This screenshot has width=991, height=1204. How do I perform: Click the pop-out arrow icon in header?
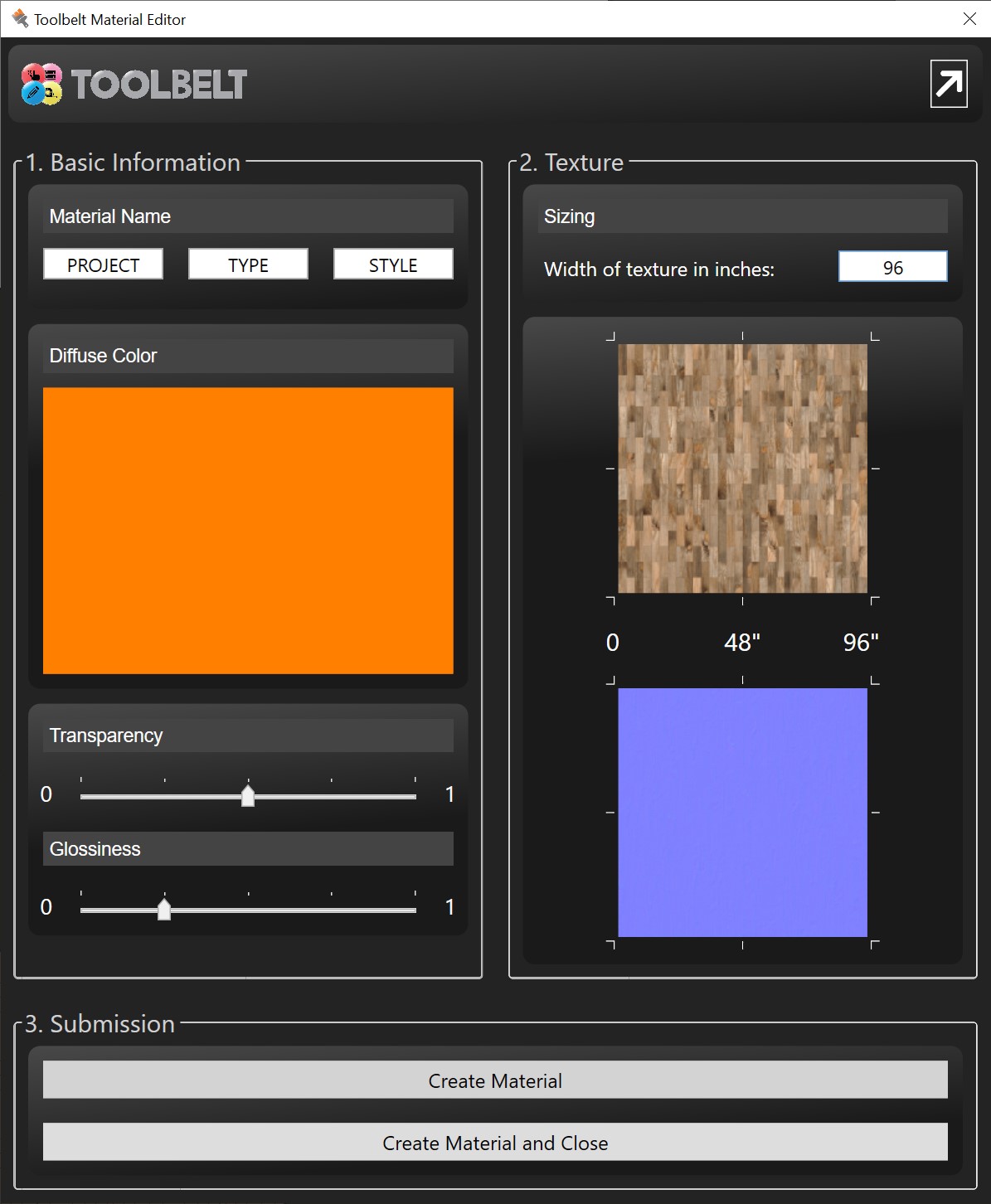point(949,84)
